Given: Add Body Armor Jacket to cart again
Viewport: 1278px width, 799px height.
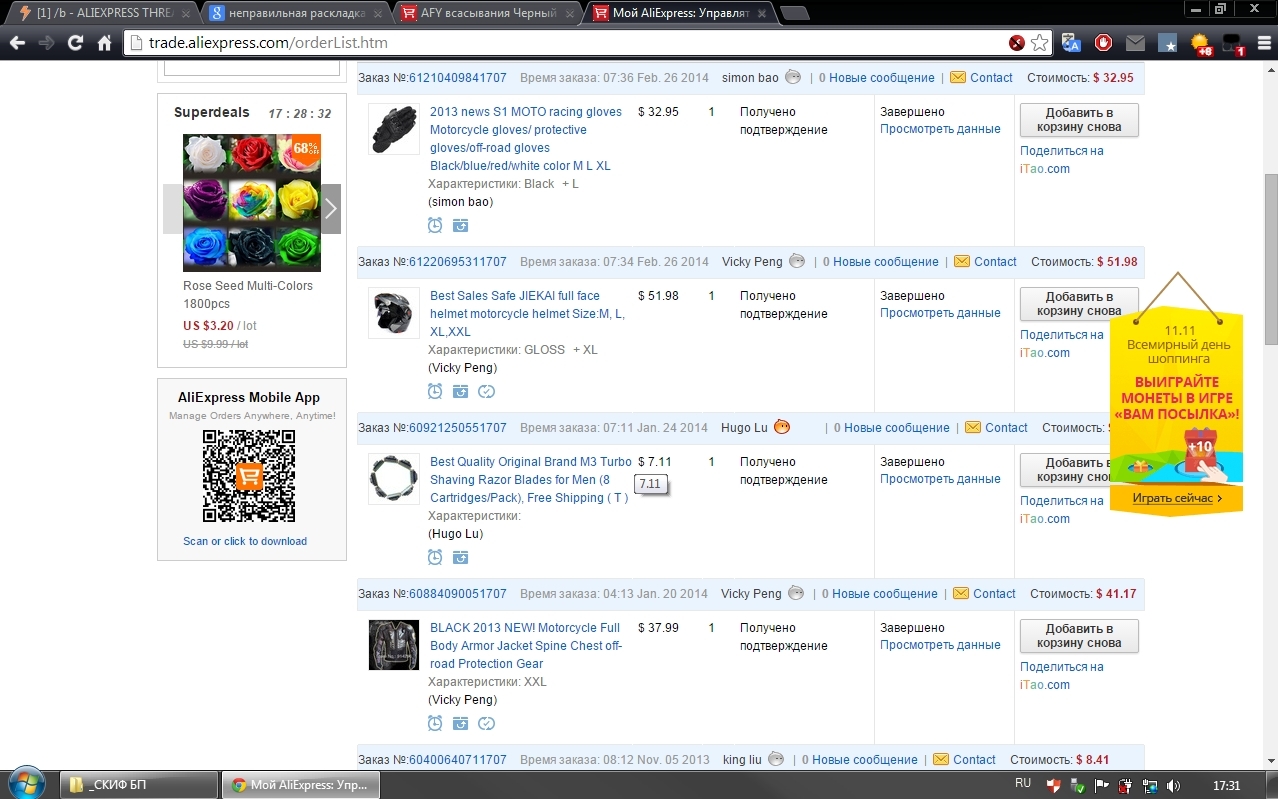Looking at the screenshot, I should (x=1079, y=636).
